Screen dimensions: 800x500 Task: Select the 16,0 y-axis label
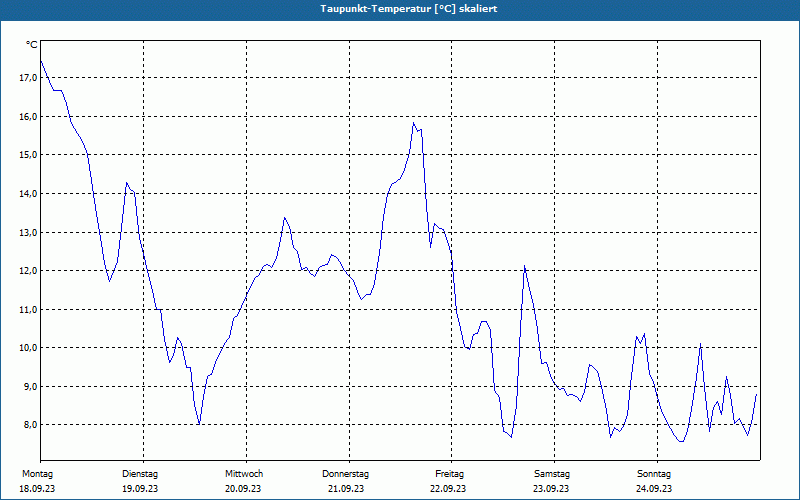[x=29, y=116]
